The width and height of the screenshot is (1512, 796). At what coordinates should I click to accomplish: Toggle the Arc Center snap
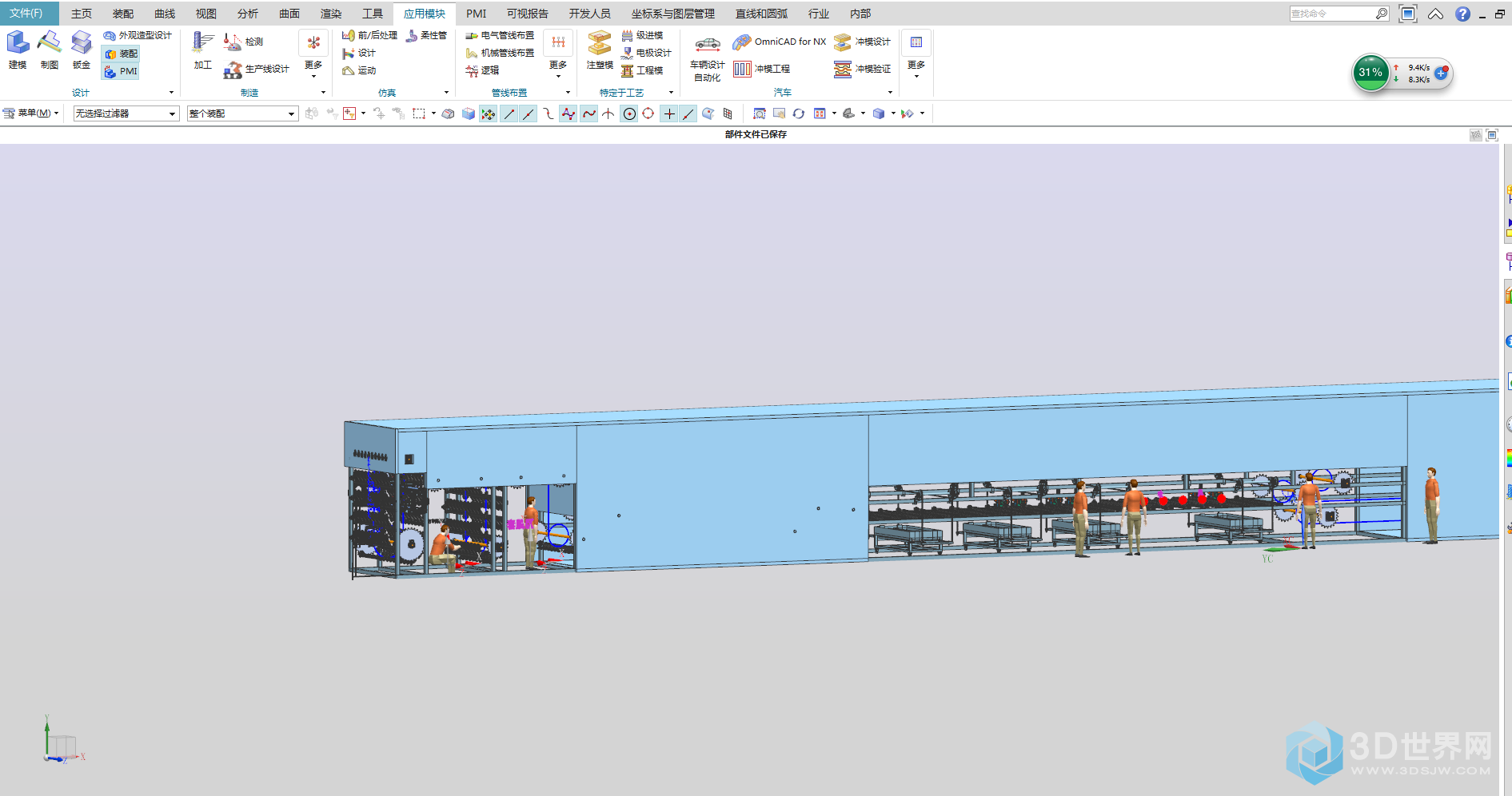pyautogui.click(x=629, y=113)
